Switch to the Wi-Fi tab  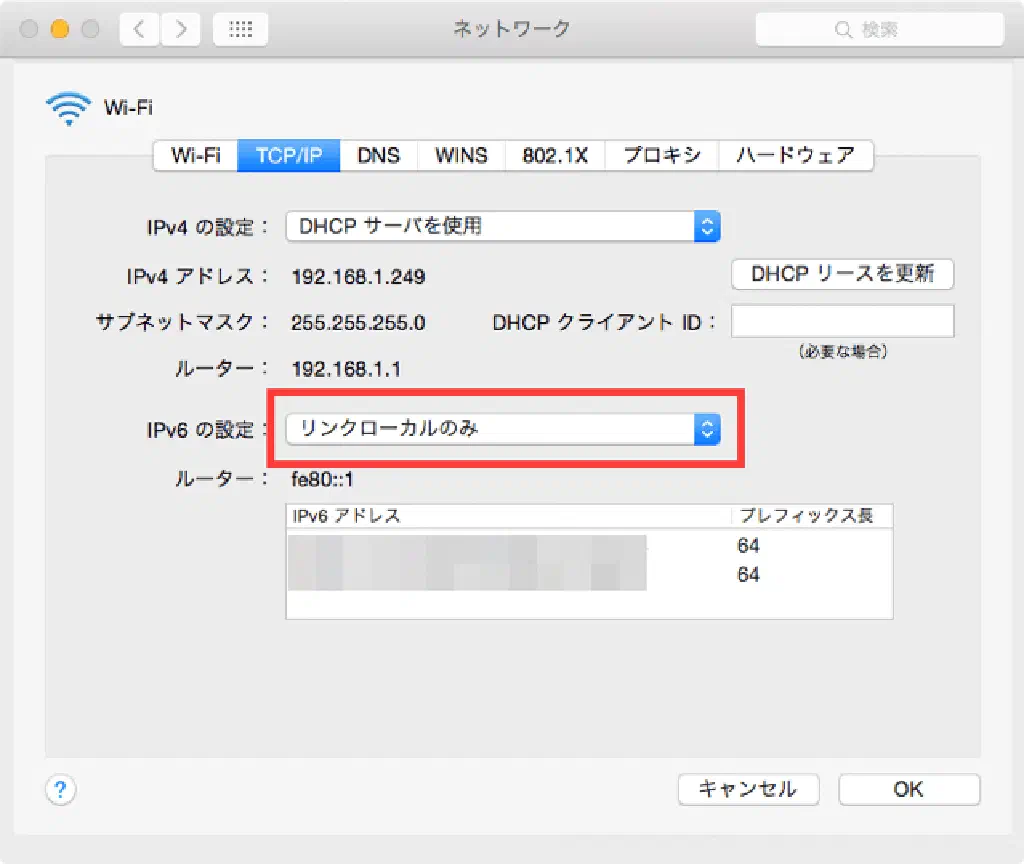pos(196,155)
